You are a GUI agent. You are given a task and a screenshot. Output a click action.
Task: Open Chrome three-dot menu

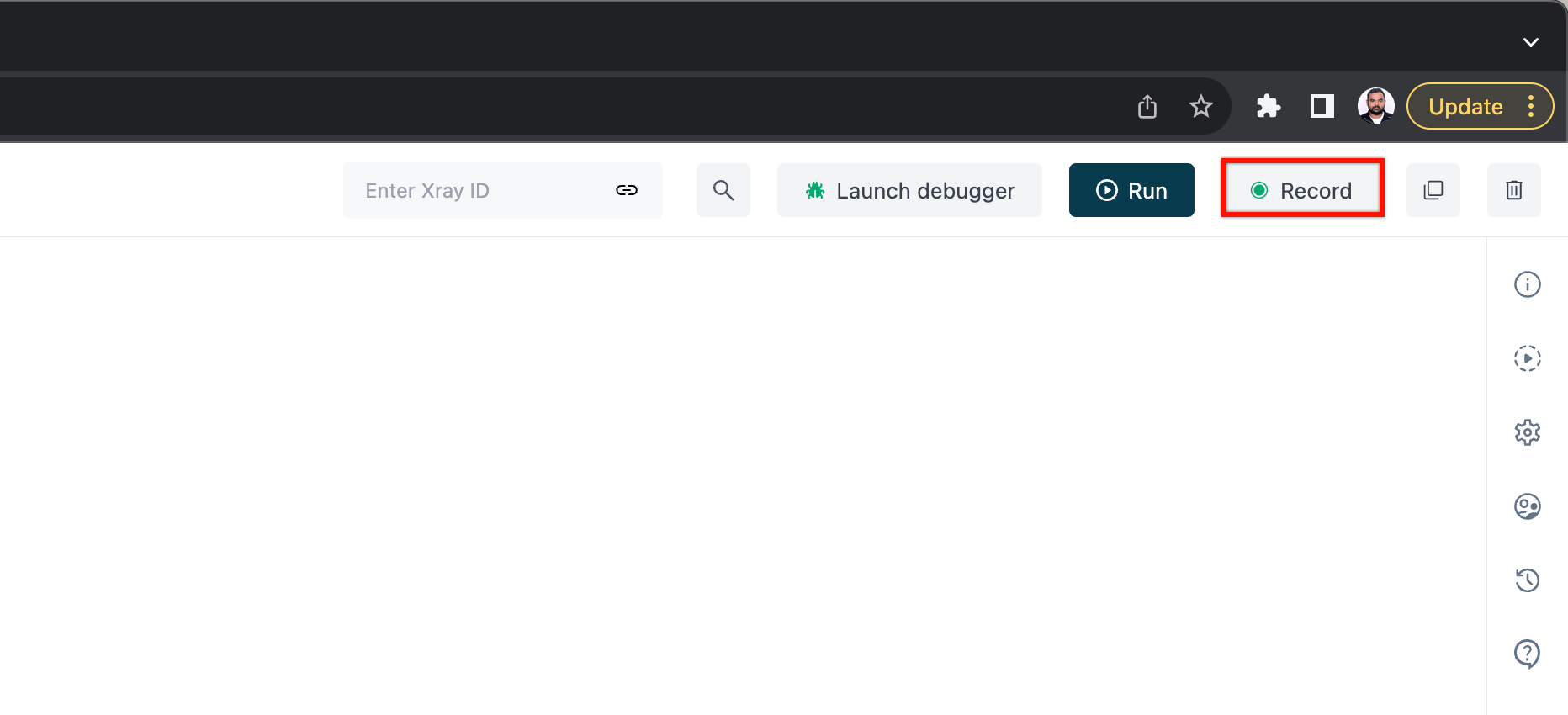1531,106
